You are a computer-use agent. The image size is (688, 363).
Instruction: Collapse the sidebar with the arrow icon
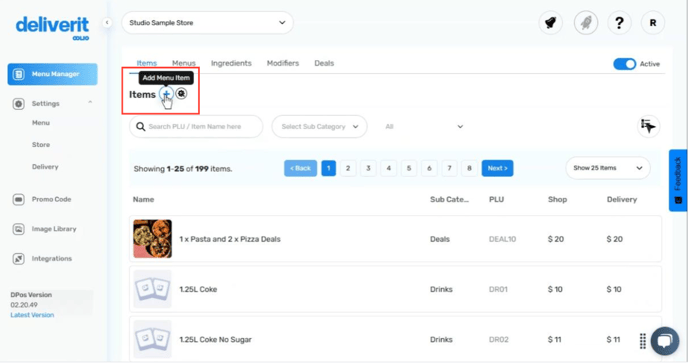pos(107,22)
